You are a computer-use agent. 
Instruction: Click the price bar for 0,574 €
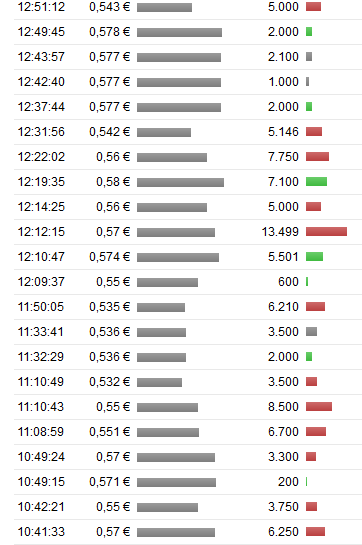pos(178,257)
